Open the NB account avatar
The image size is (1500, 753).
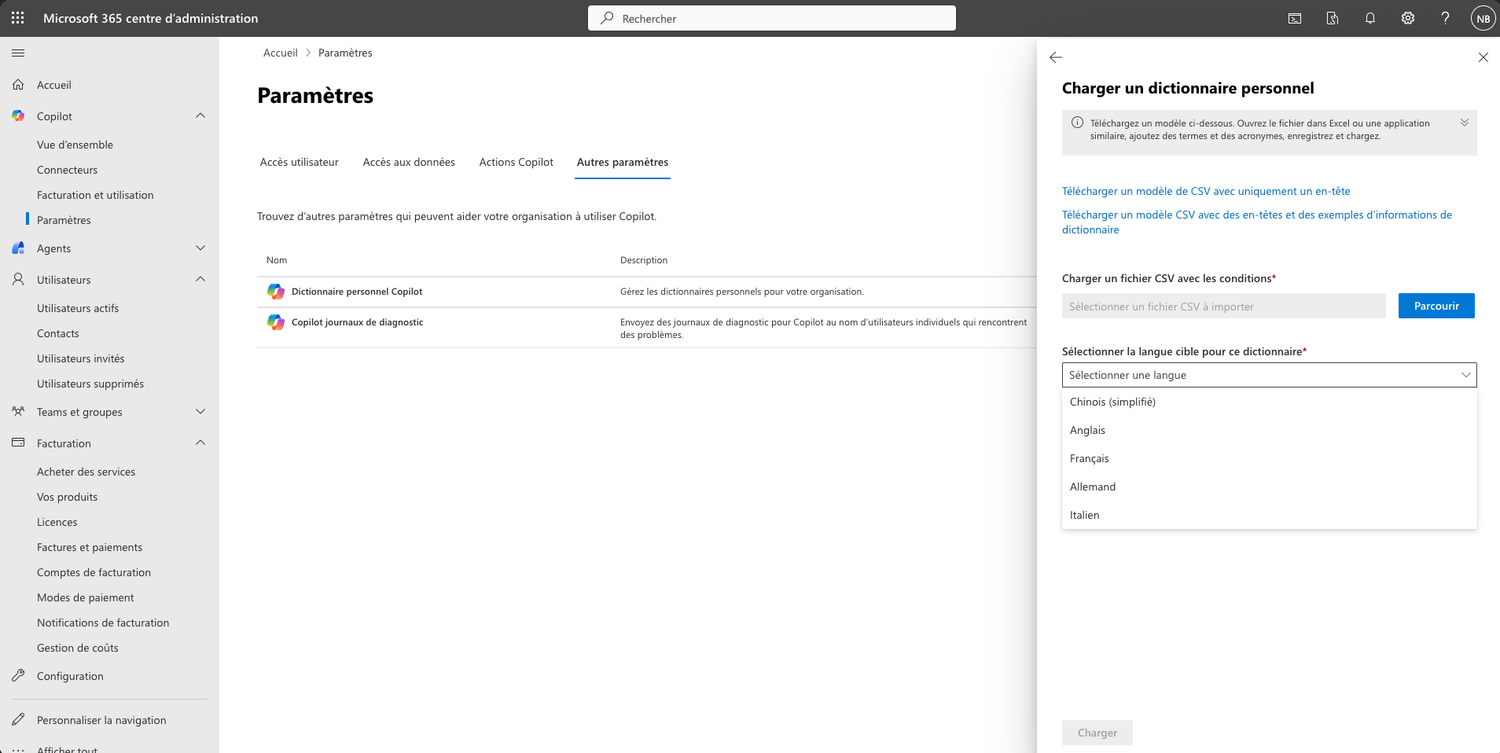point(1481,18)
